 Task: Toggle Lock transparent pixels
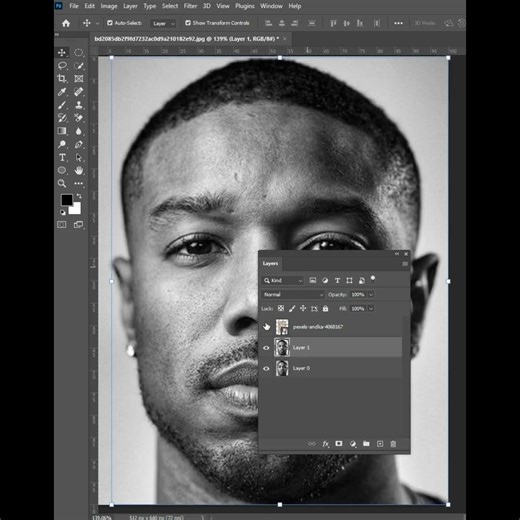coord(281,308)
